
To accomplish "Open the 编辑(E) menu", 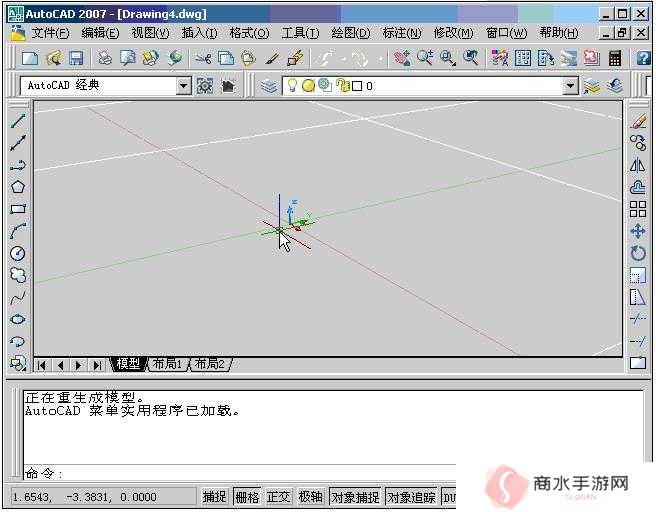I will pos(100,33).
